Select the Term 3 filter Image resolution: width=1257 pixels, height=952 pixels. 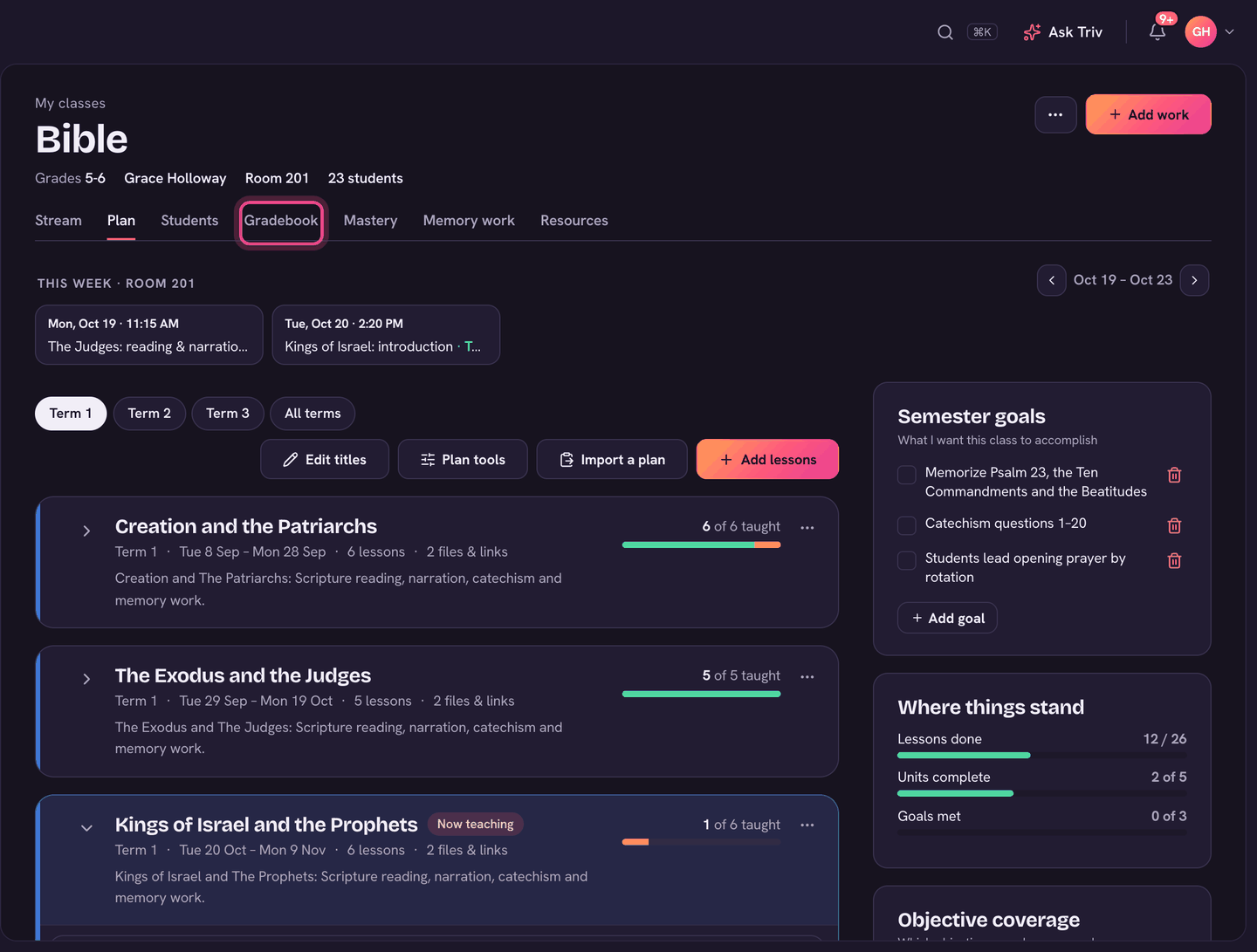228,414
